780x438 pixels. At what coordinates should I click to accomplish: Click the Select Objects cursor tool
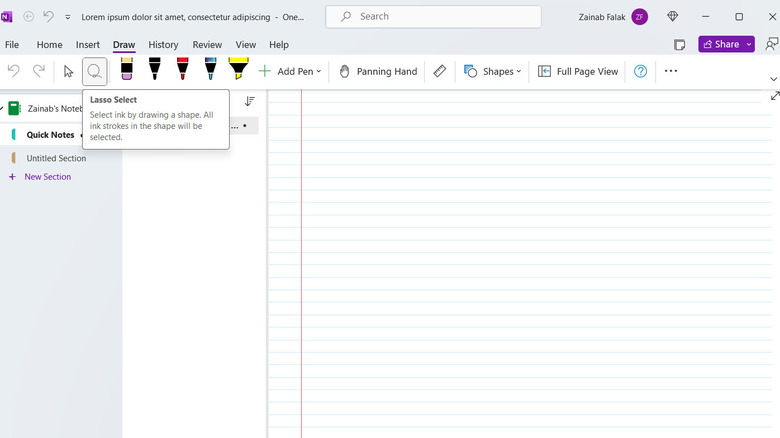(x=68, y=71)
